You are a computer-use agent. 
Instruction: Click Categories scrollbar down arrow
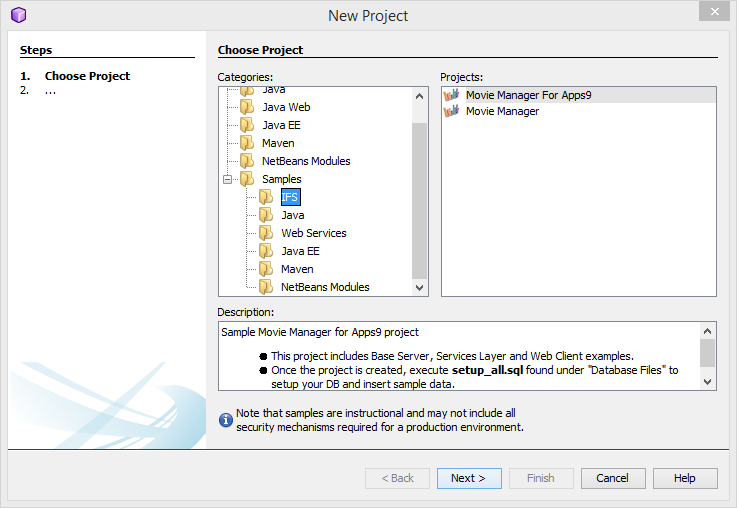(420, 287)
